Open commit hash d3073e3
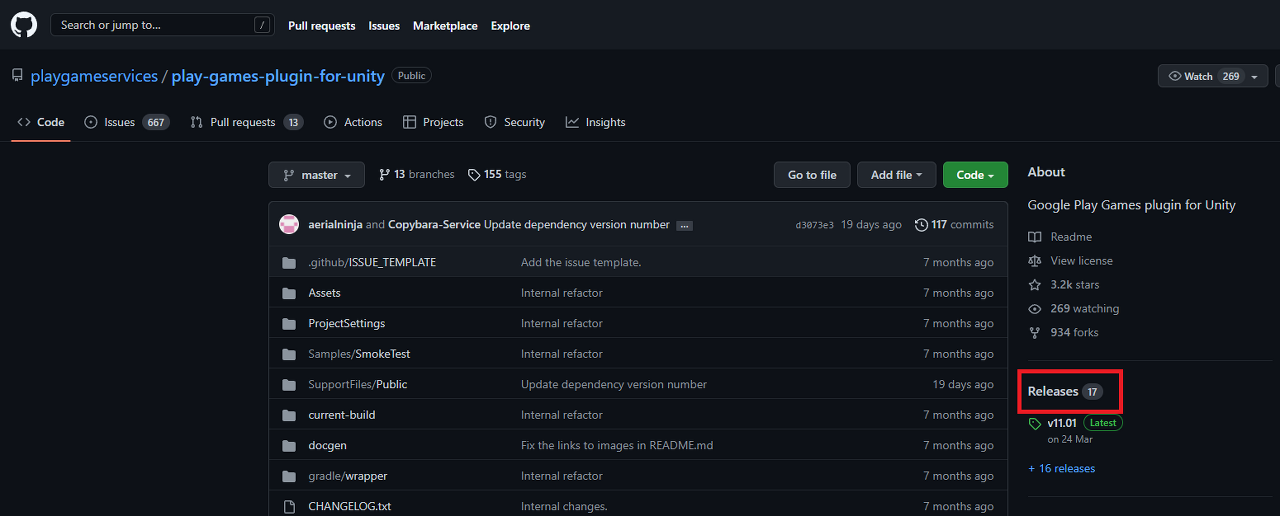 coord(814,225)
